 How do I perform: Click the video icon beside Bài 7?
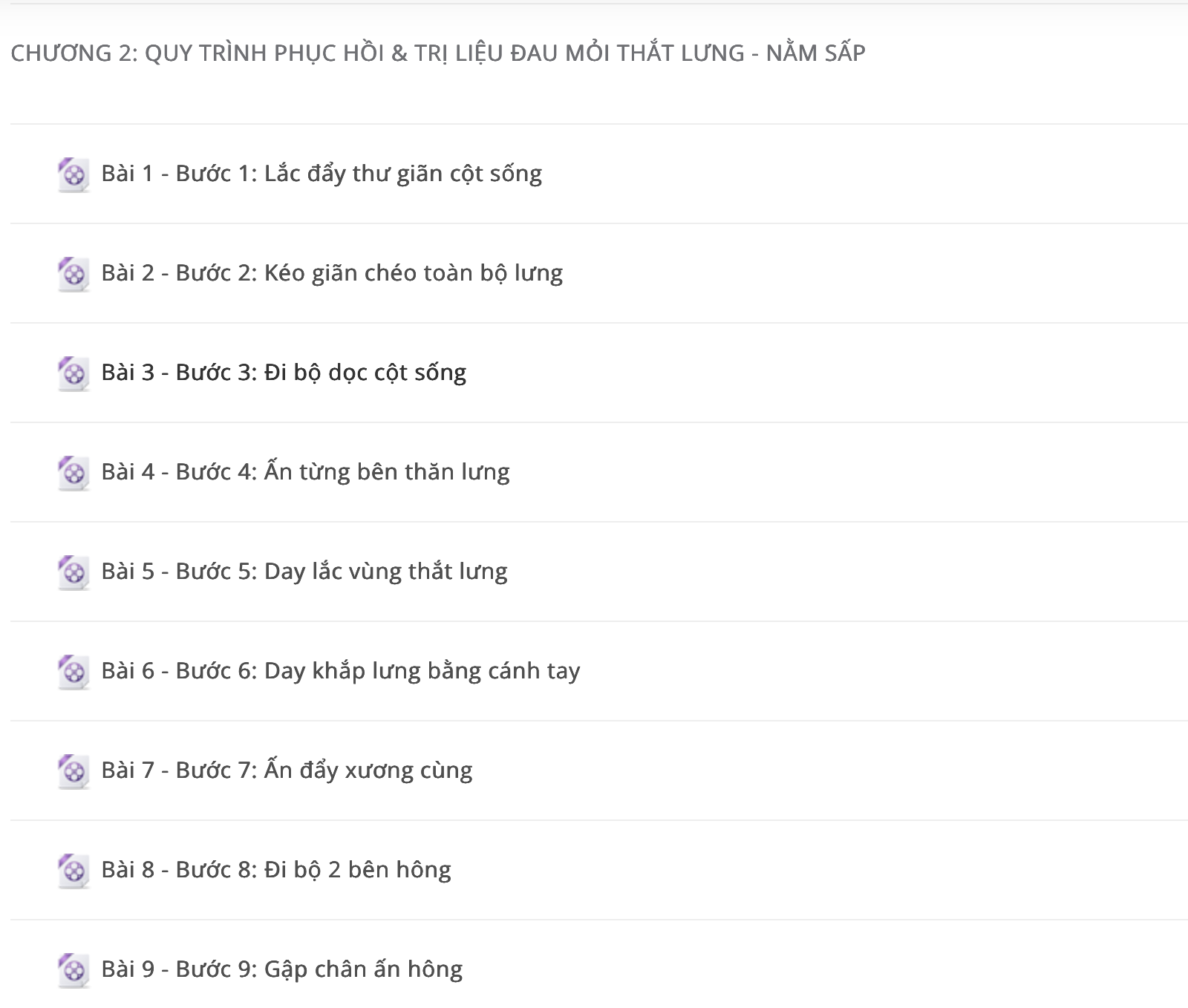tap(74, 771)
